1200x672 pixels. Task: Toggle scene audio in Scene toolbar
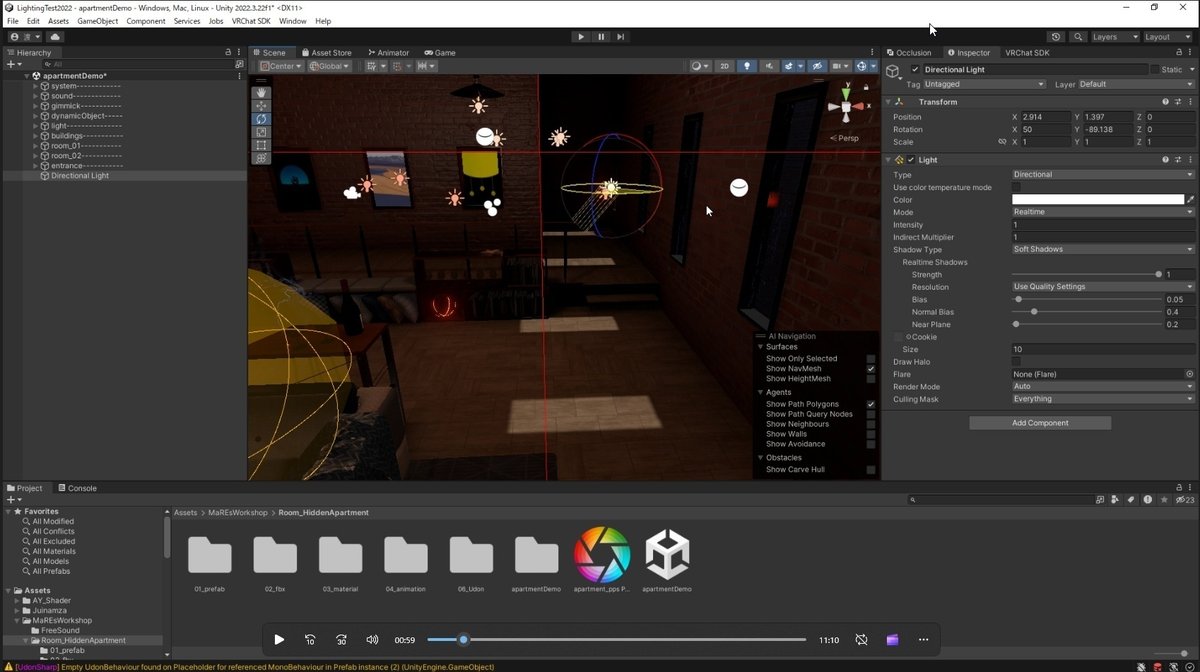pos(769,66)
